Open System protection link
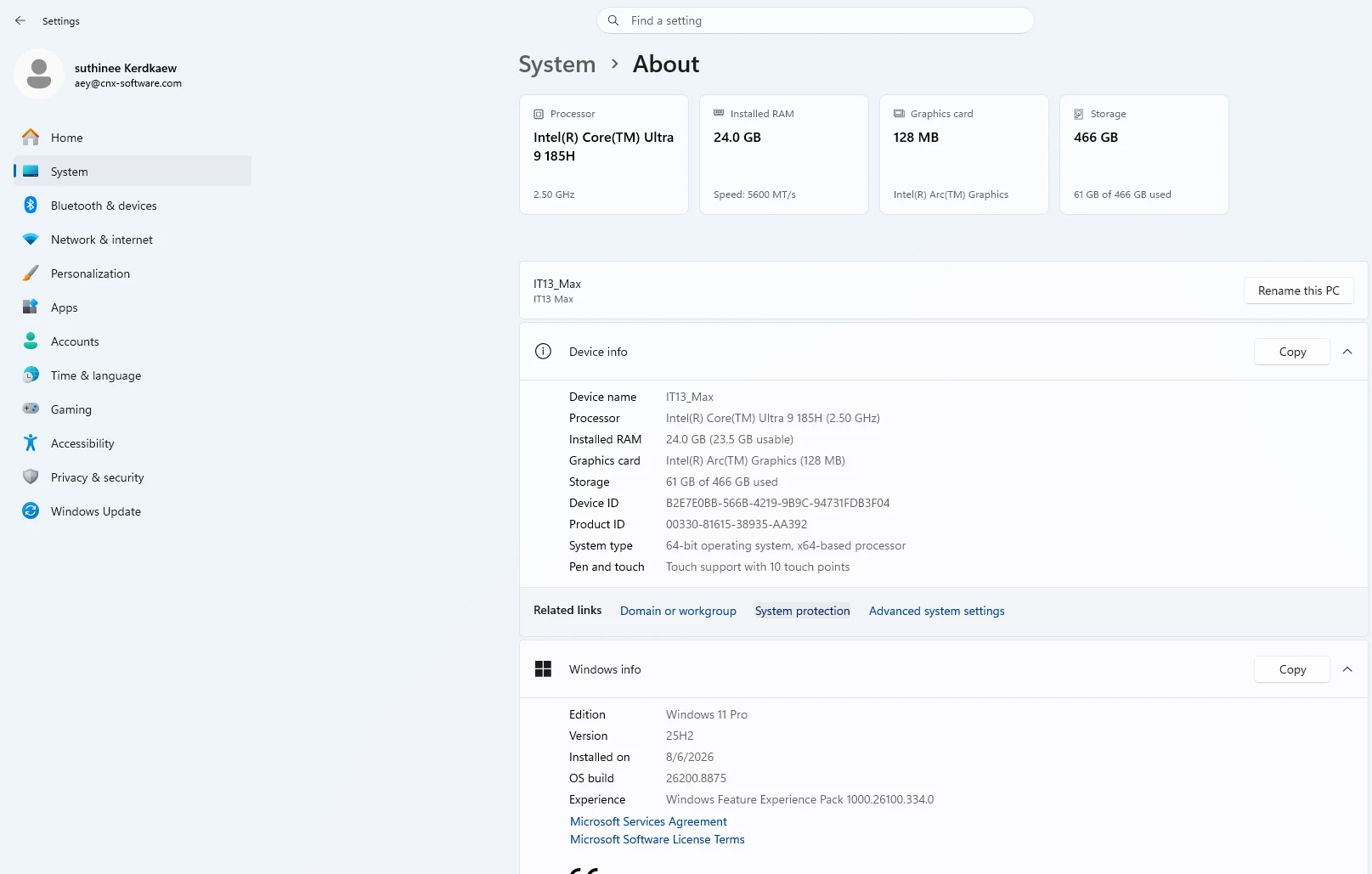 click(802, 611)
